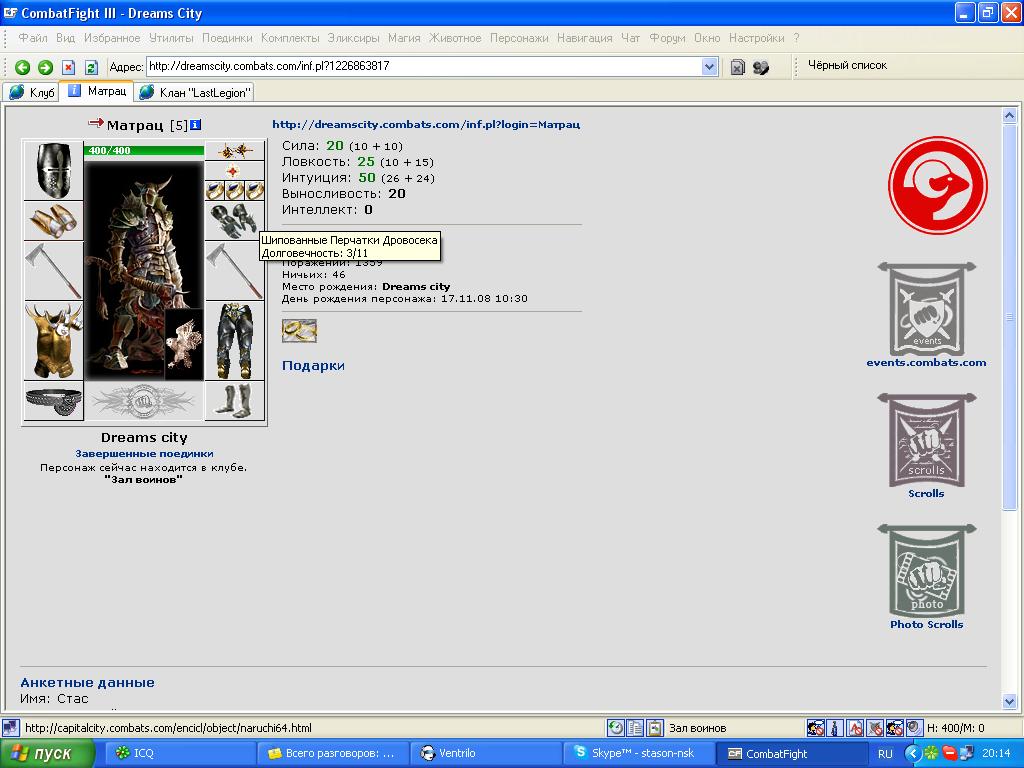1024x768 pixels.
Task: Toggle the speaker sound icon in status bar
Action: pyautogui.click(x=915, y=728)
